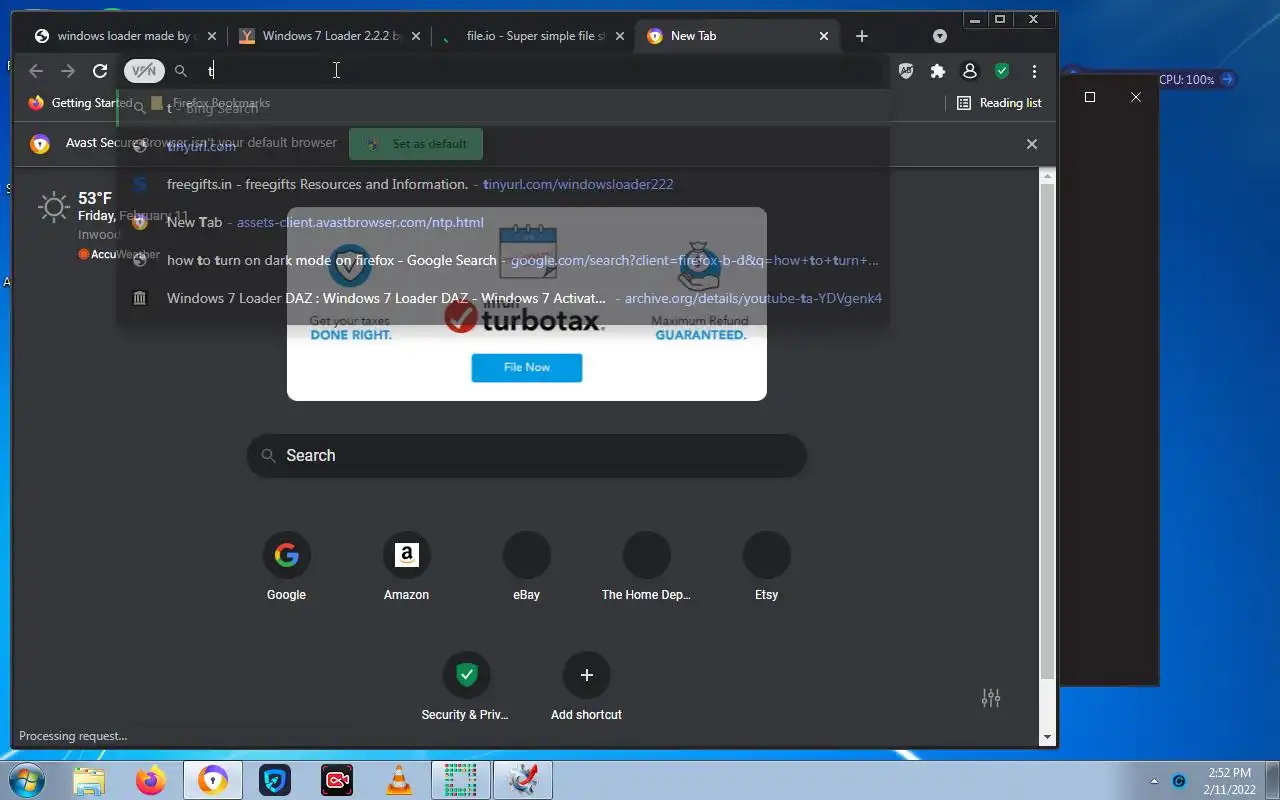Open the Windows Start menu
1280x800 pixels.
click(26, 780)
